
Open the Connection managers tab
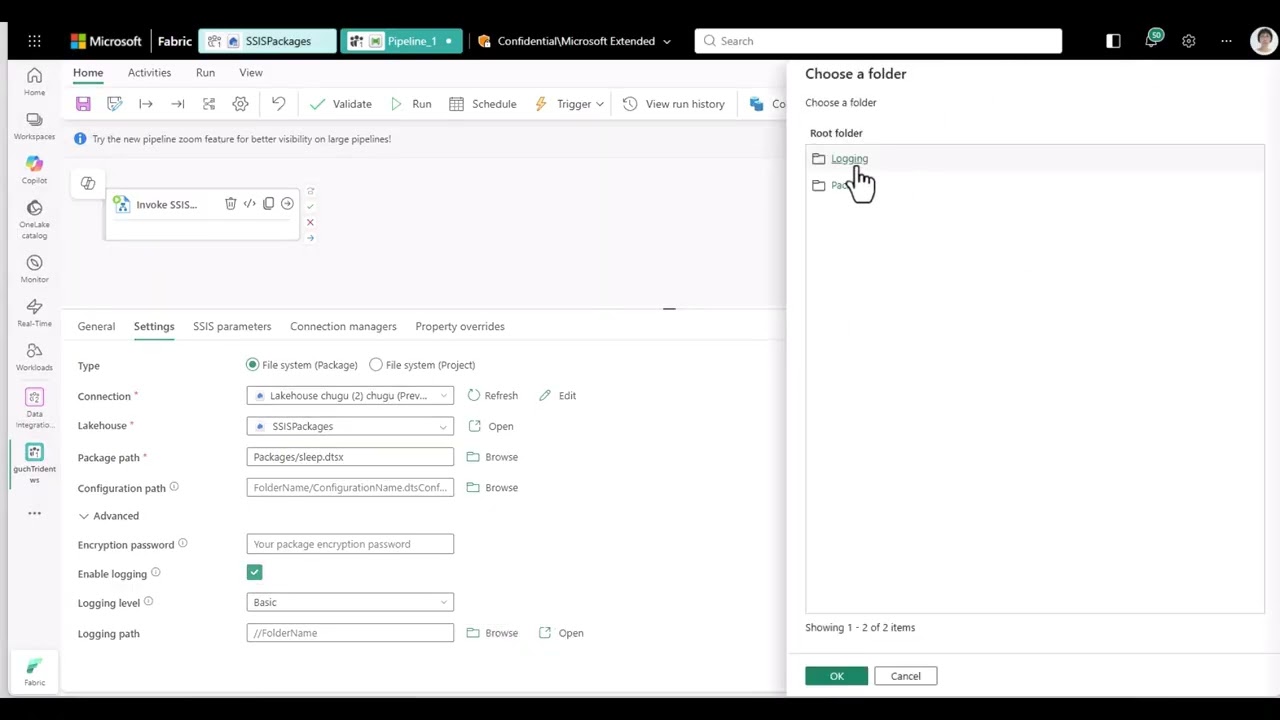[x=343, y=326]
